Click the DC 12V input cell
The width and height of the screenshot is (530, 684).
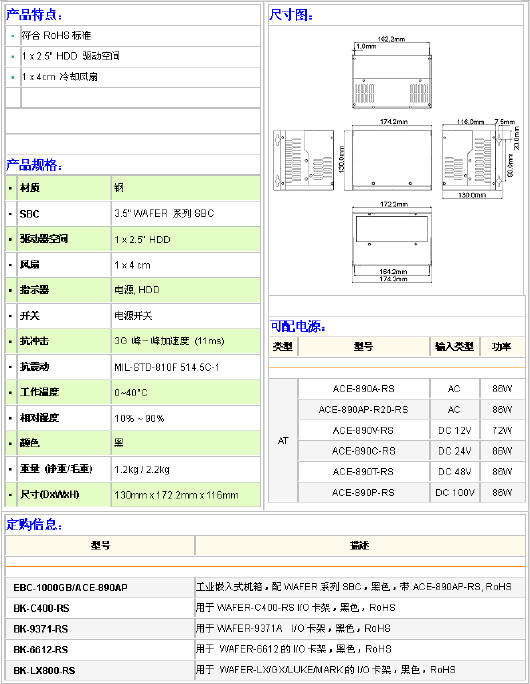pyautogui.click(x=455, y=431)
